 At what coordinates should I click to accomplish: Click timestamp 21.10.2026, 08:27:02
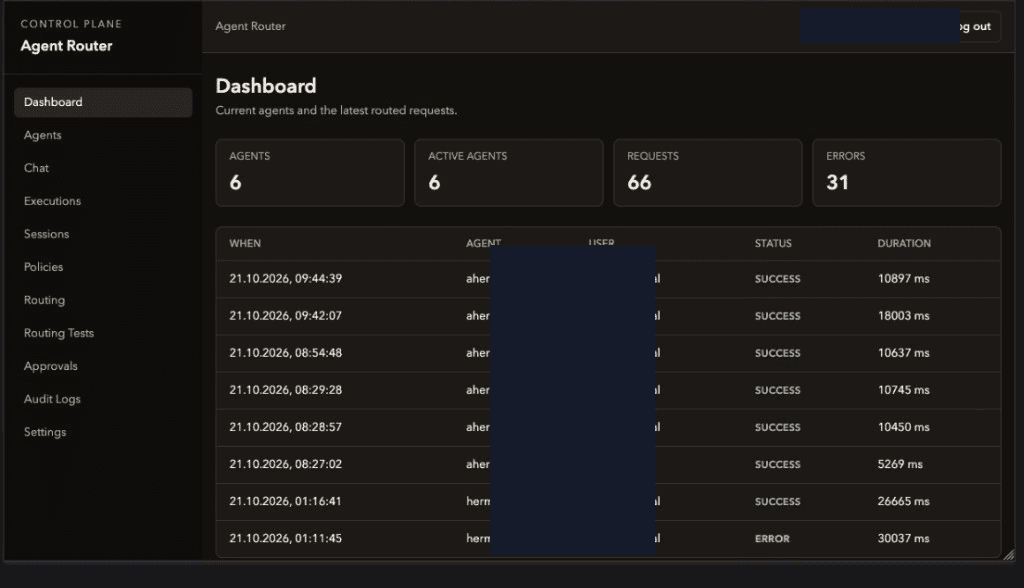tap(285, 465)
